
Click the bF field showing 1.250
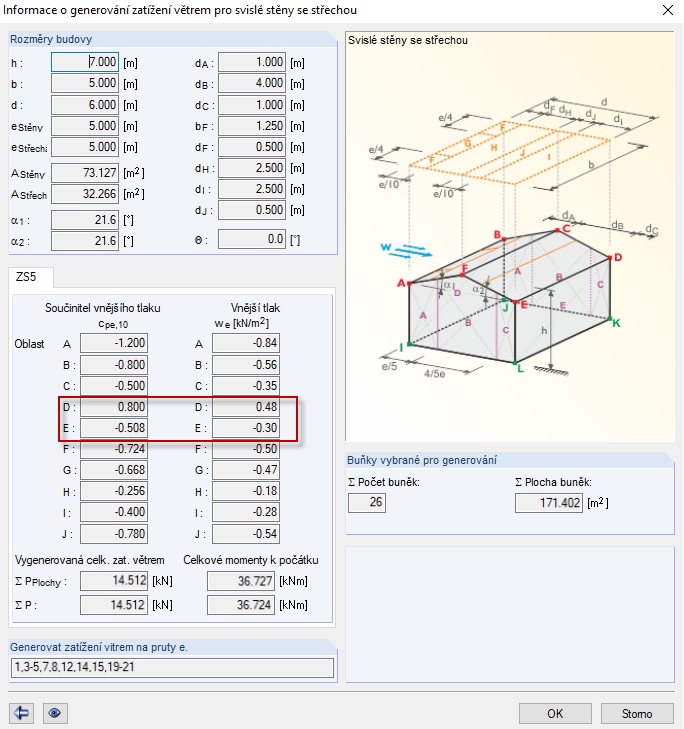(252, 126)
